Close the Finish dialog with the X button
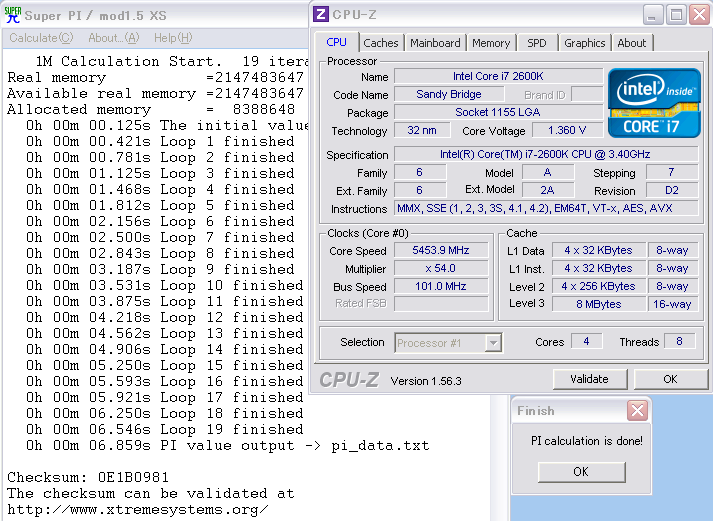Image resolution: width=713 pixels, height=521 pixels. tap(637, 411)
